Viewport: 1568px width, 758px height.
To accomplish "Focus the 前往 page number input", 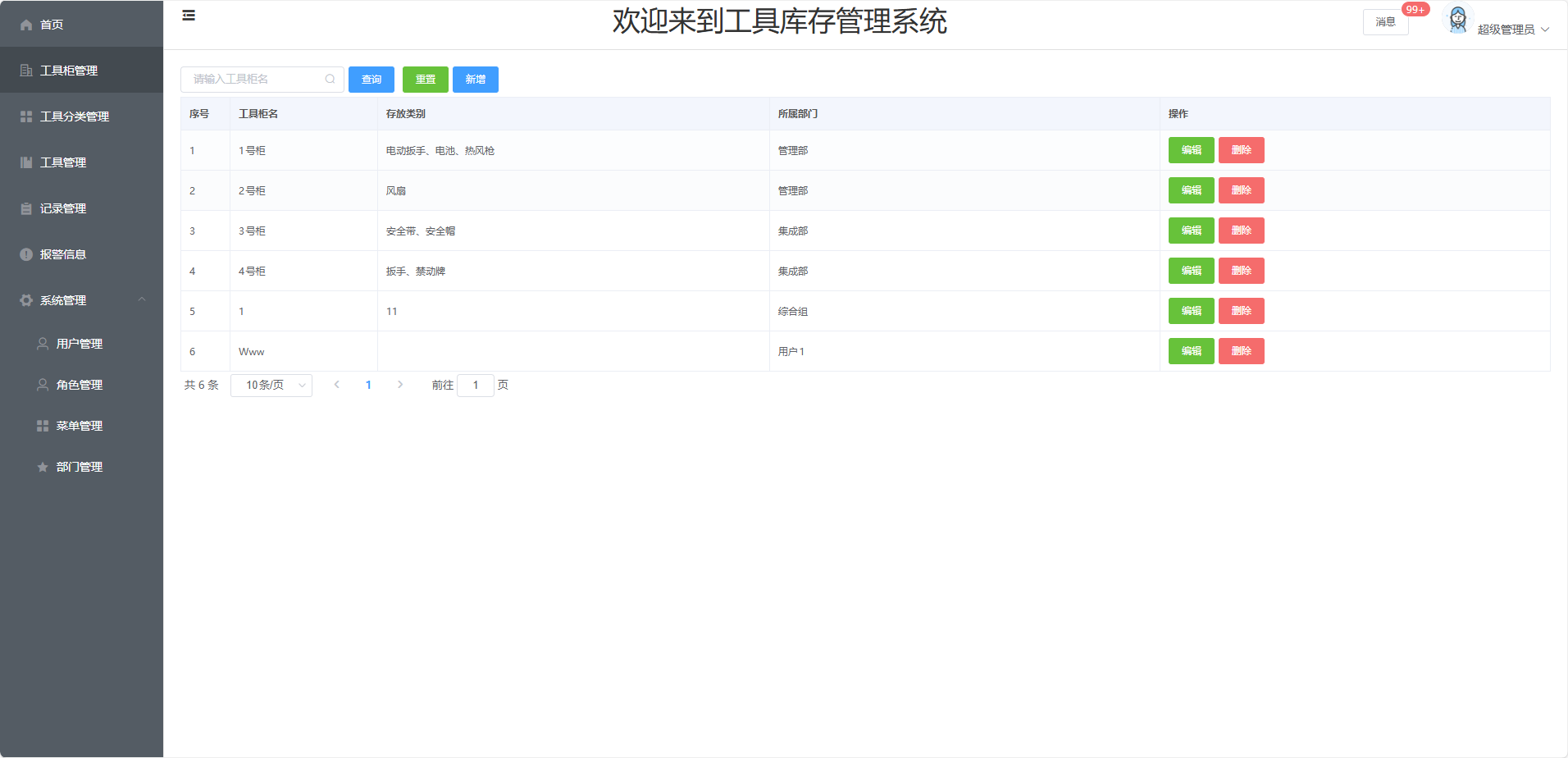I will [x=475, y=386].
